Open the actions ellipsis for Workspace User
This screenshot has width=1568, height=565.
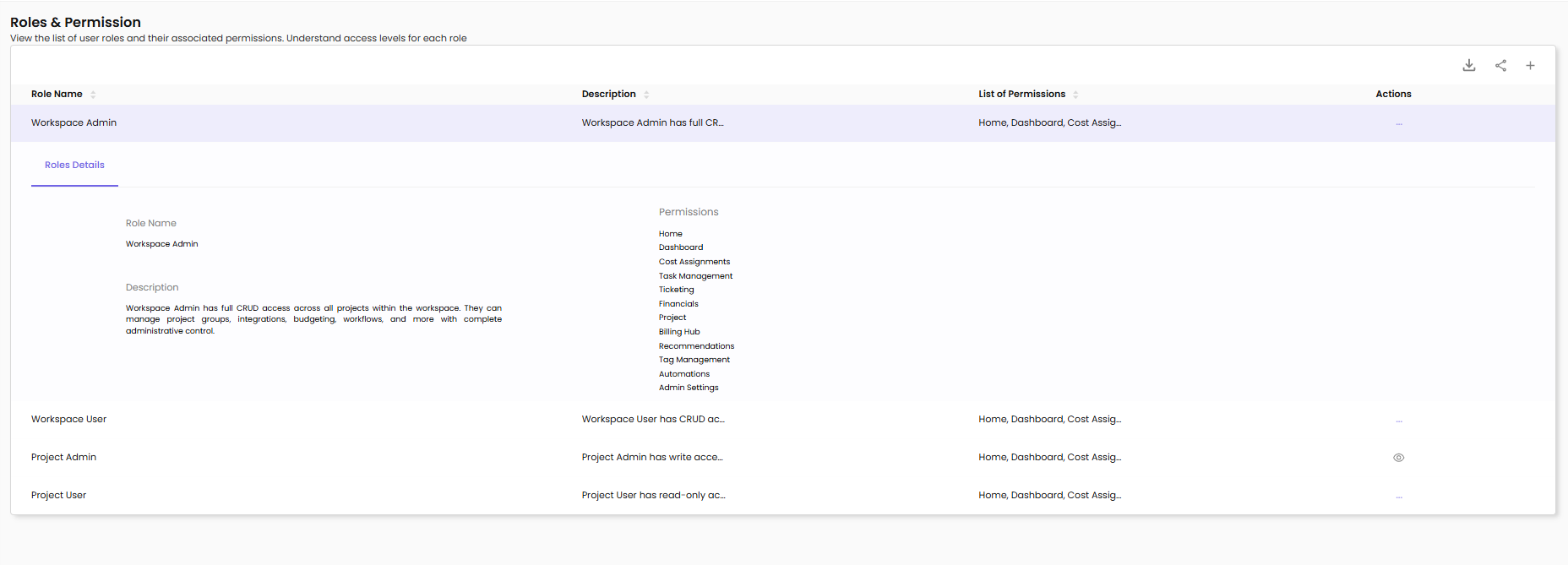[x=1399, y=421]
